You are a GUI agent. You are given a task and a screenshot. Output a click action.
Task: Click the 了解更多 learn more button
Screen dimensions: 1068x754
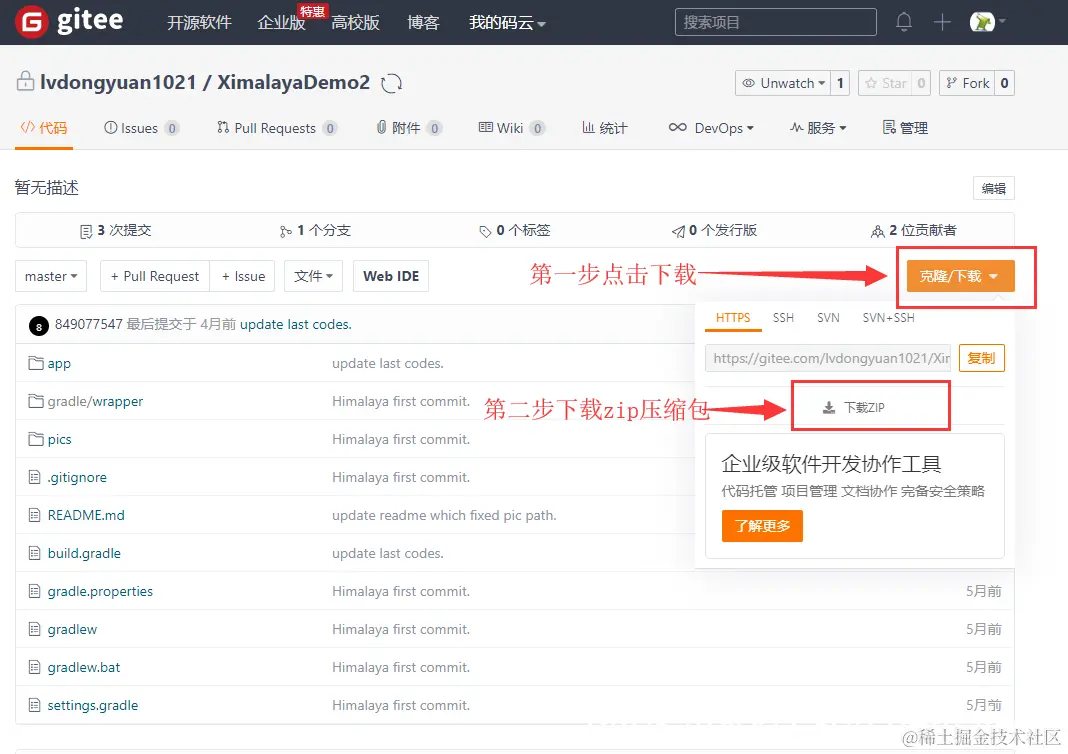762,526
